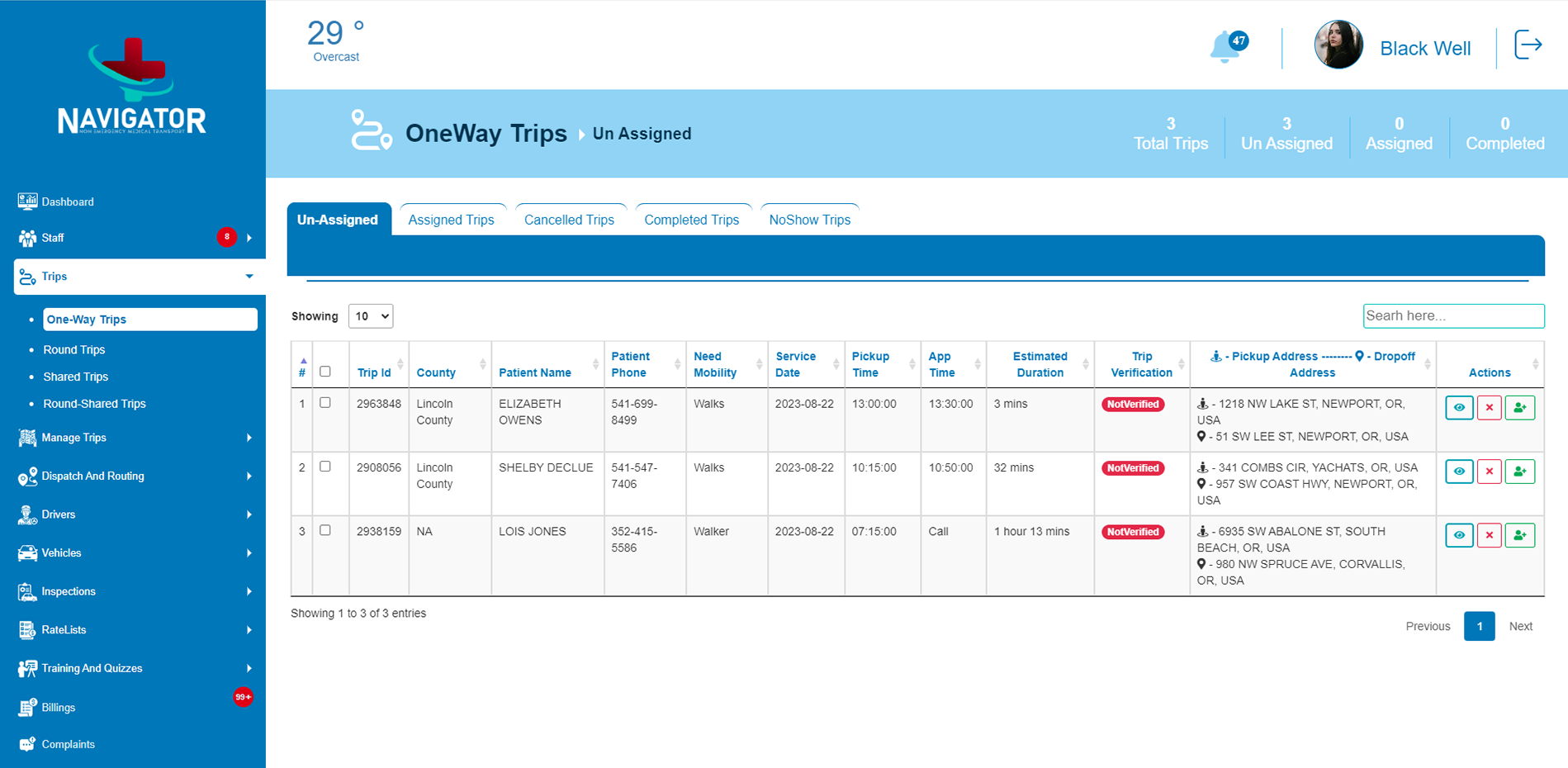Expand the Vehicles sidebar section
The height and width of the screenshot is (768, 1568).
(62, 552)
